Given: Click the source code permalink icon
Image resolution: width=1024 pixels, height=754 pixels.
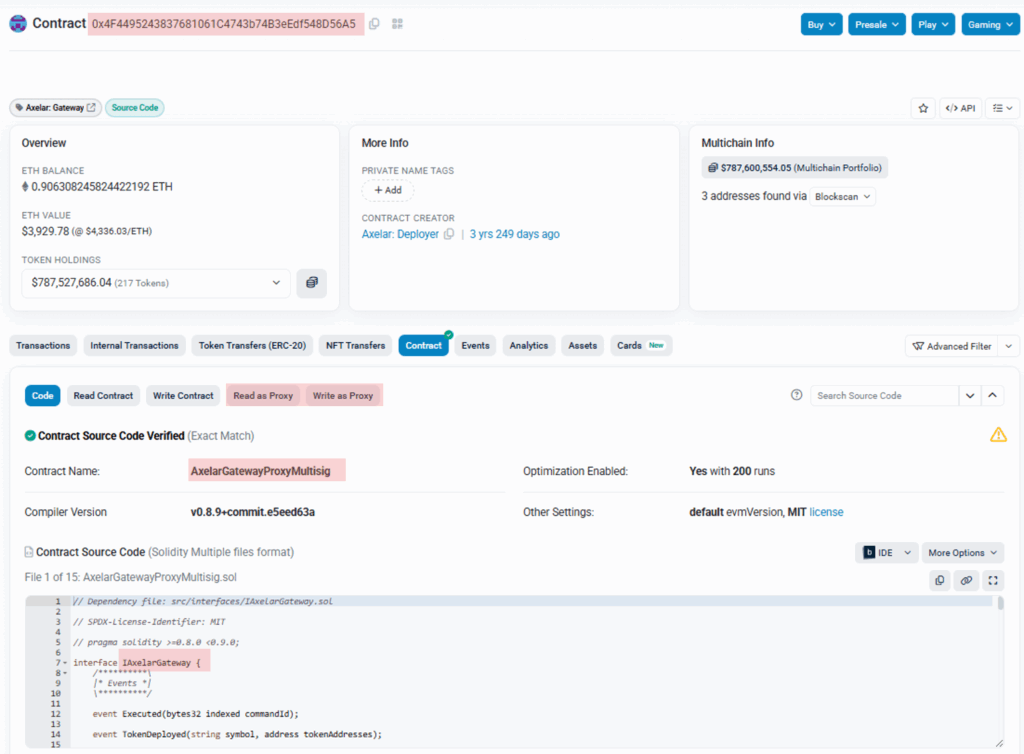Looking at the screenshot, I should tap(966, 580).
